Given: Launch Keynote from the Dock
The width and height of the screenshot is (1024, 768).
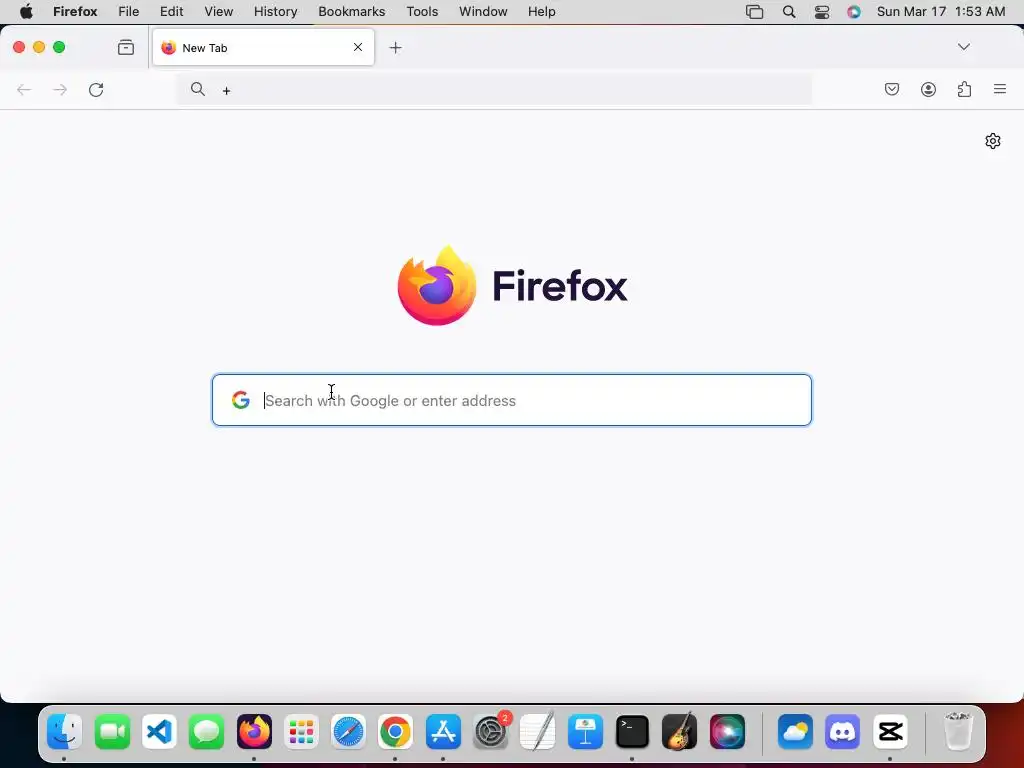Looking at the screenshot, I should tap(585, 731).
